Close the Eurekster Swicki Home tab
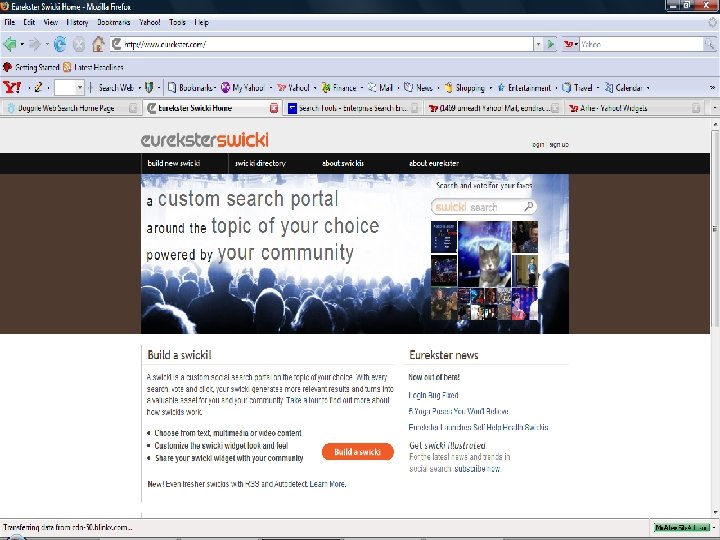The width and height of the screenshot is (720, 540). tap(274, 108)
